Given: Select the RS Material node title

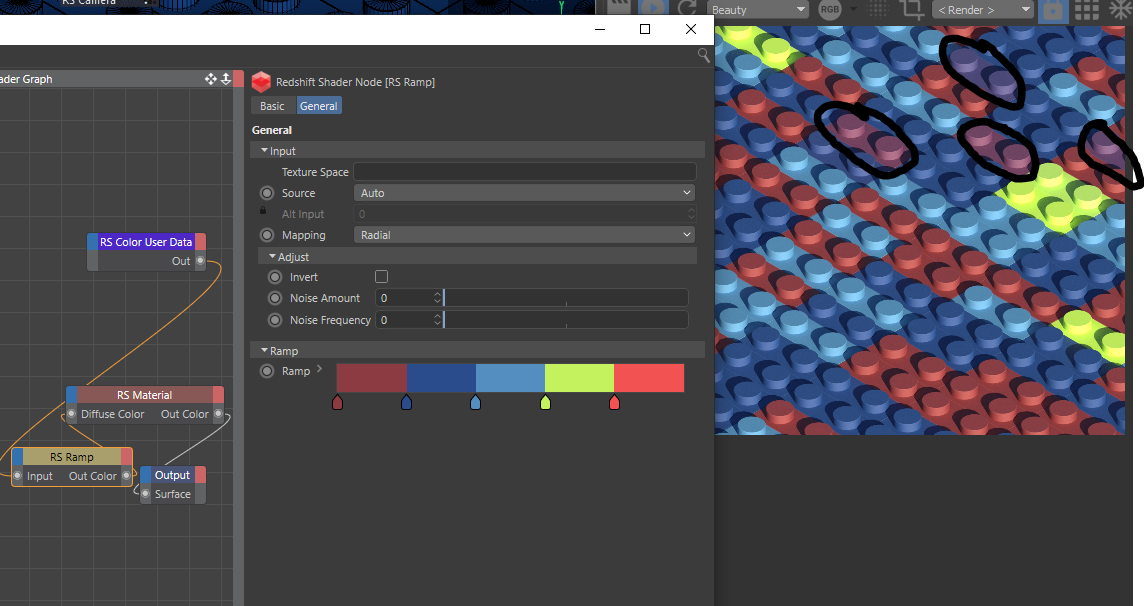Looking at the screenshot, I should click(x=144, y=395).
